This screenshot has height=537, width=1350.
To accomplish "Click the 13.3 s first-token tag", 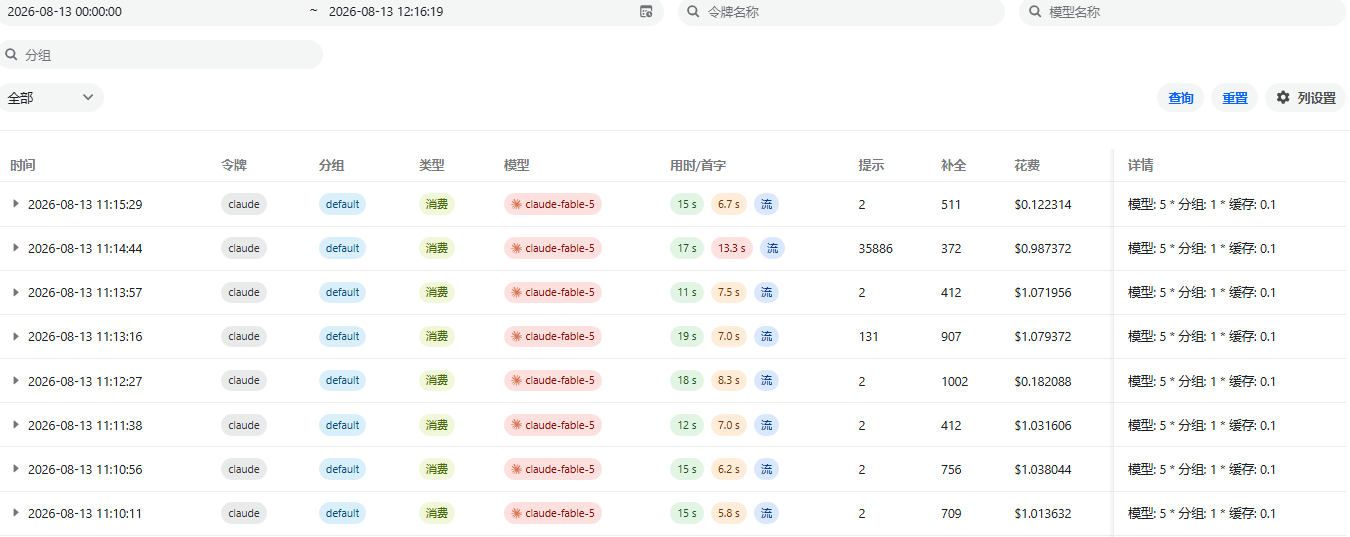I will (x=732, y=248).
